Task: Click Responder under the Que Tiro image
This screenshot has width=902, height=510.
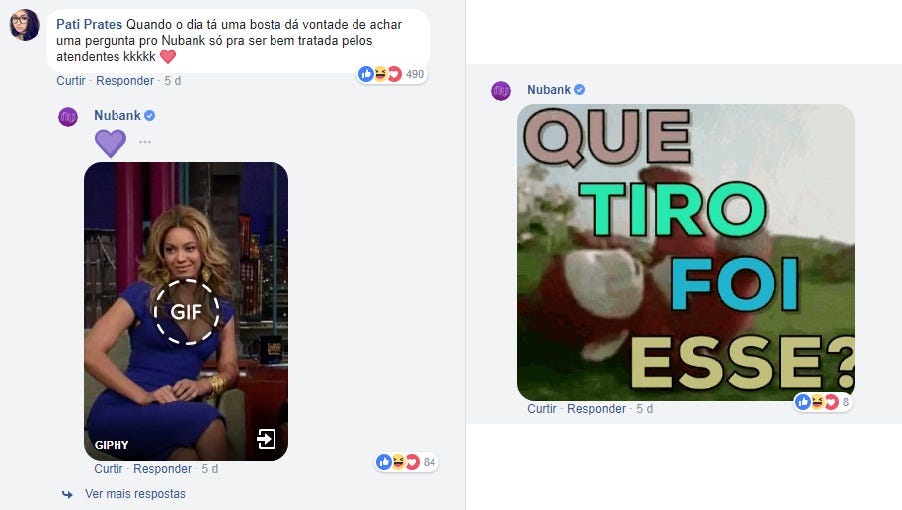Action: [x=596, y=409]
